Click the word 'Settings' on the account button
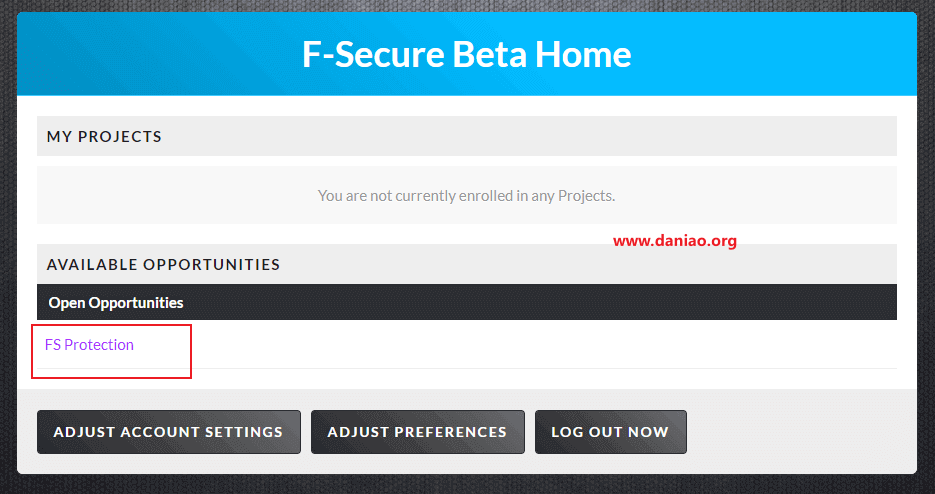Image resolution: width=935 pixels, height=494 pixels. click(x=244, y=432)
